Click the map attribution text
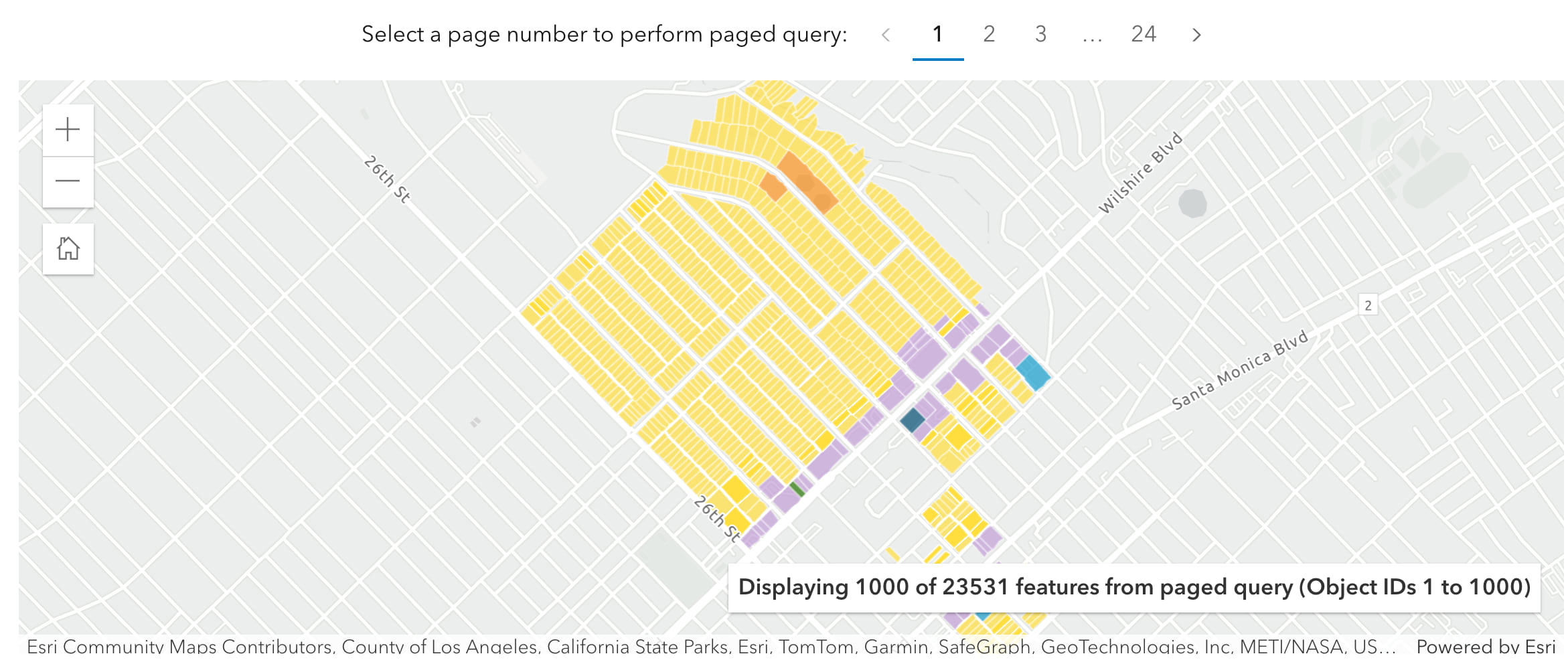Image resolution: width=1568 pixels, height=660 pixels. click(711, 647)
